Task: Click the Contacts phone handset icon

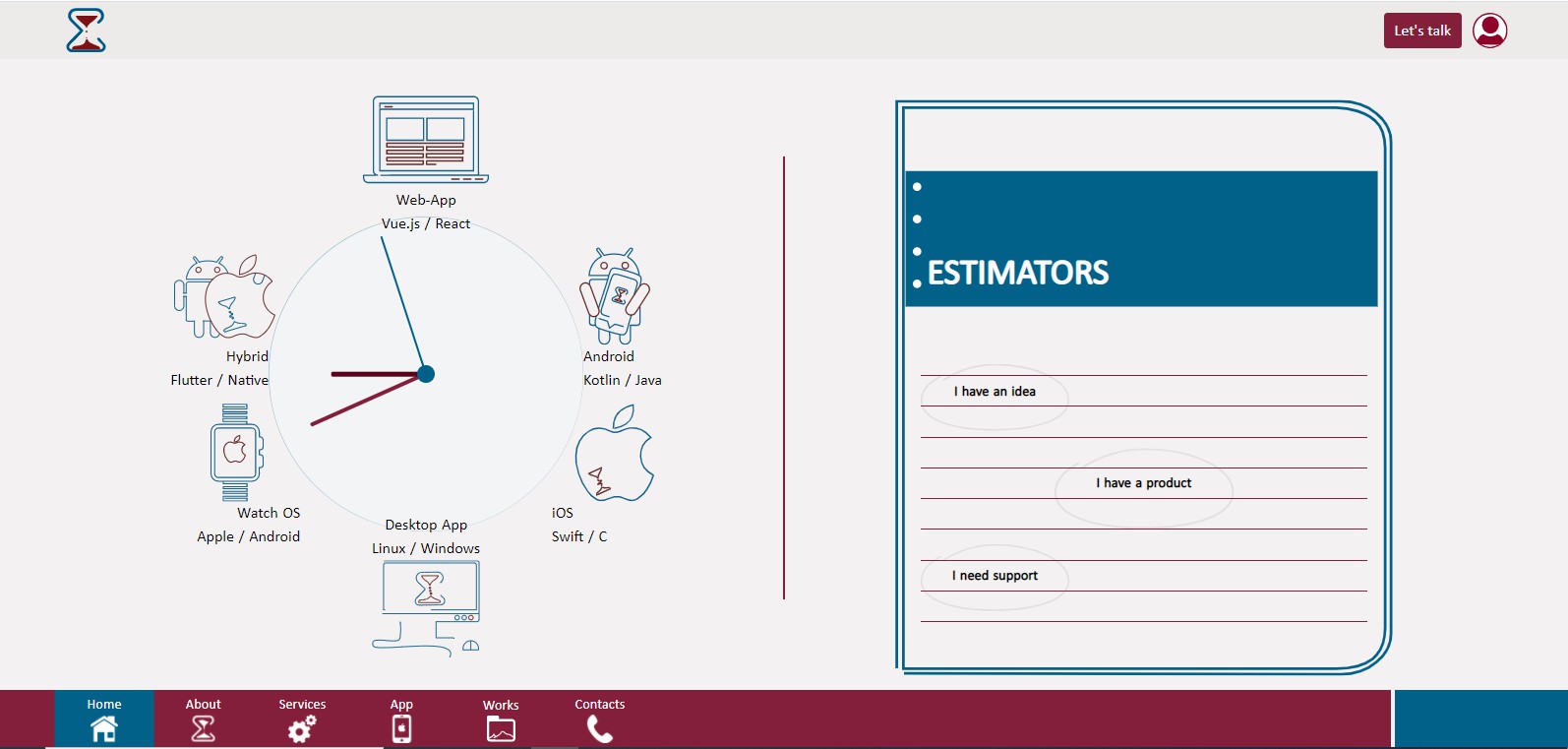Action: 600,728
